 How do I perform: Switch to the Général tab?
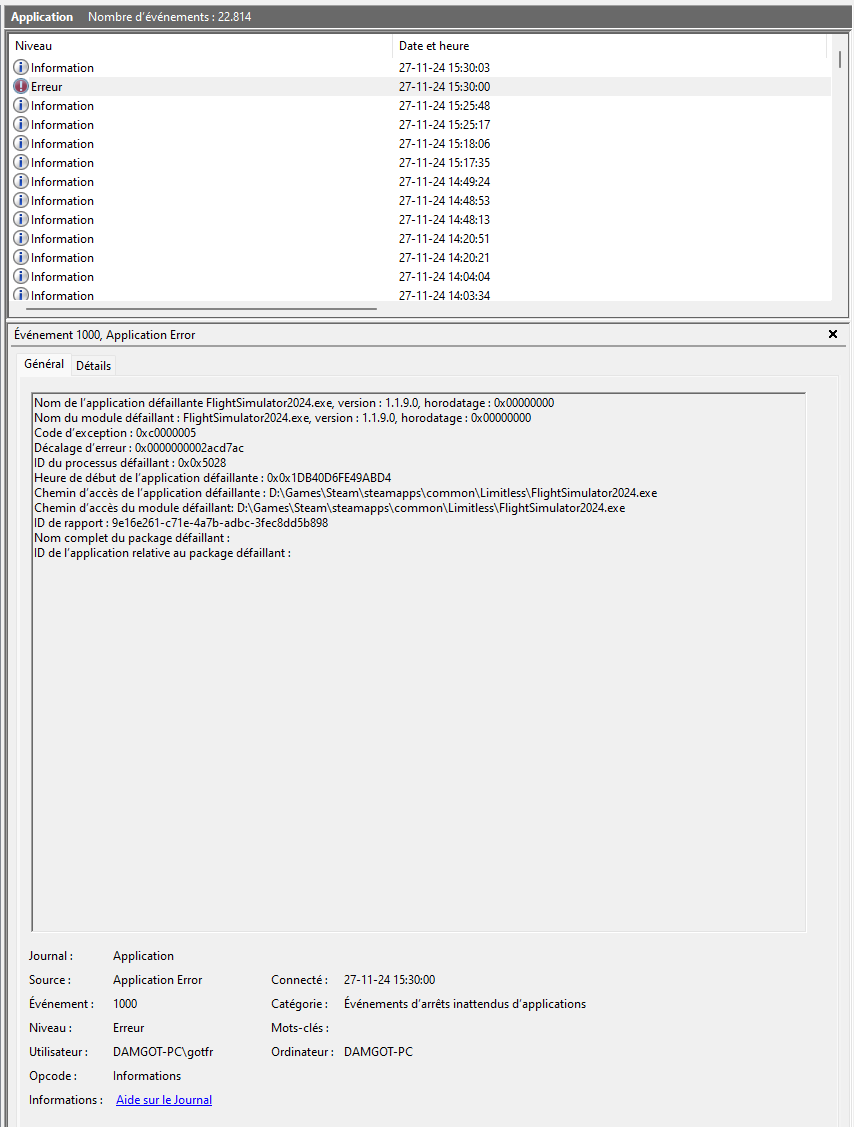point(44,364)
